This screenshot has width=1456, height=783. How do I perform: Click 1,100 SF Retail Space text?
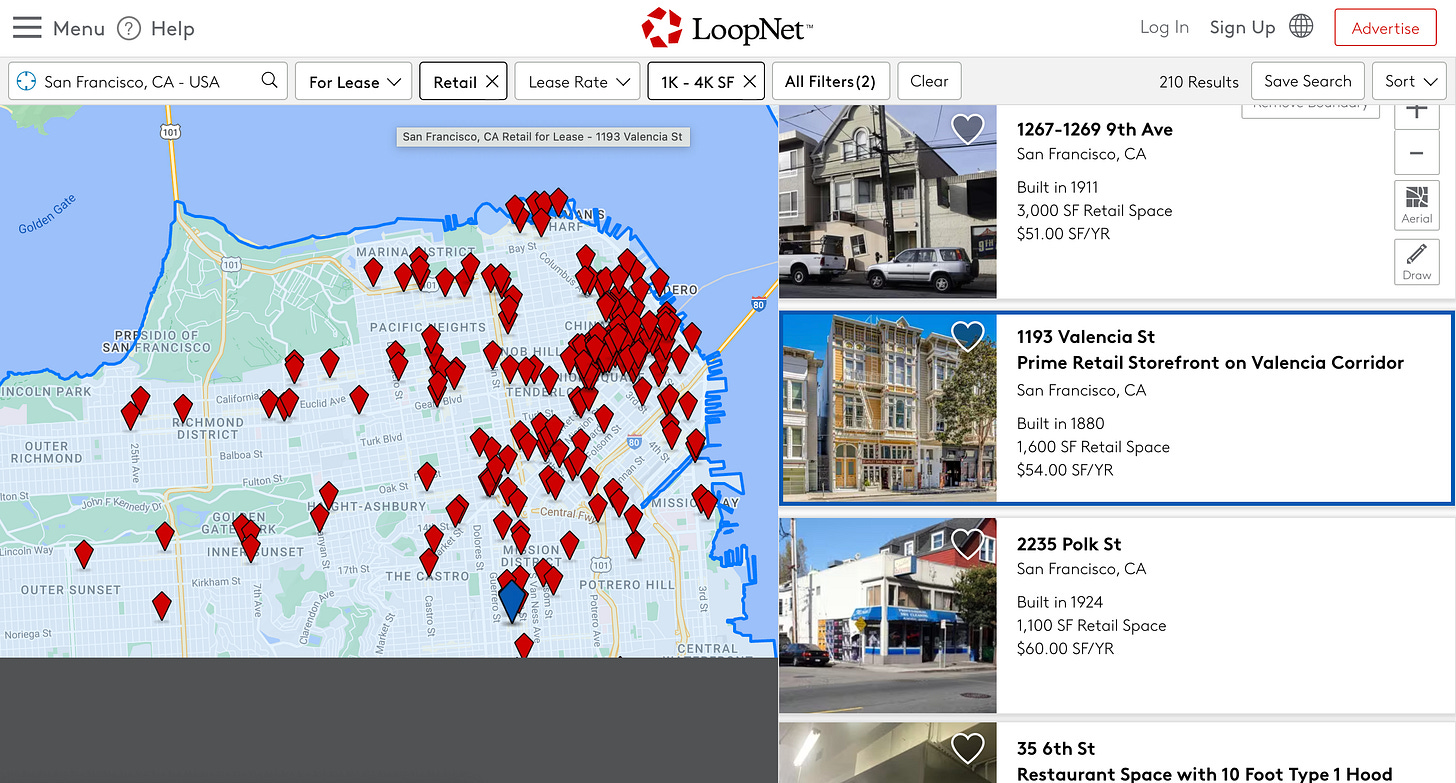coord(1091,626)
